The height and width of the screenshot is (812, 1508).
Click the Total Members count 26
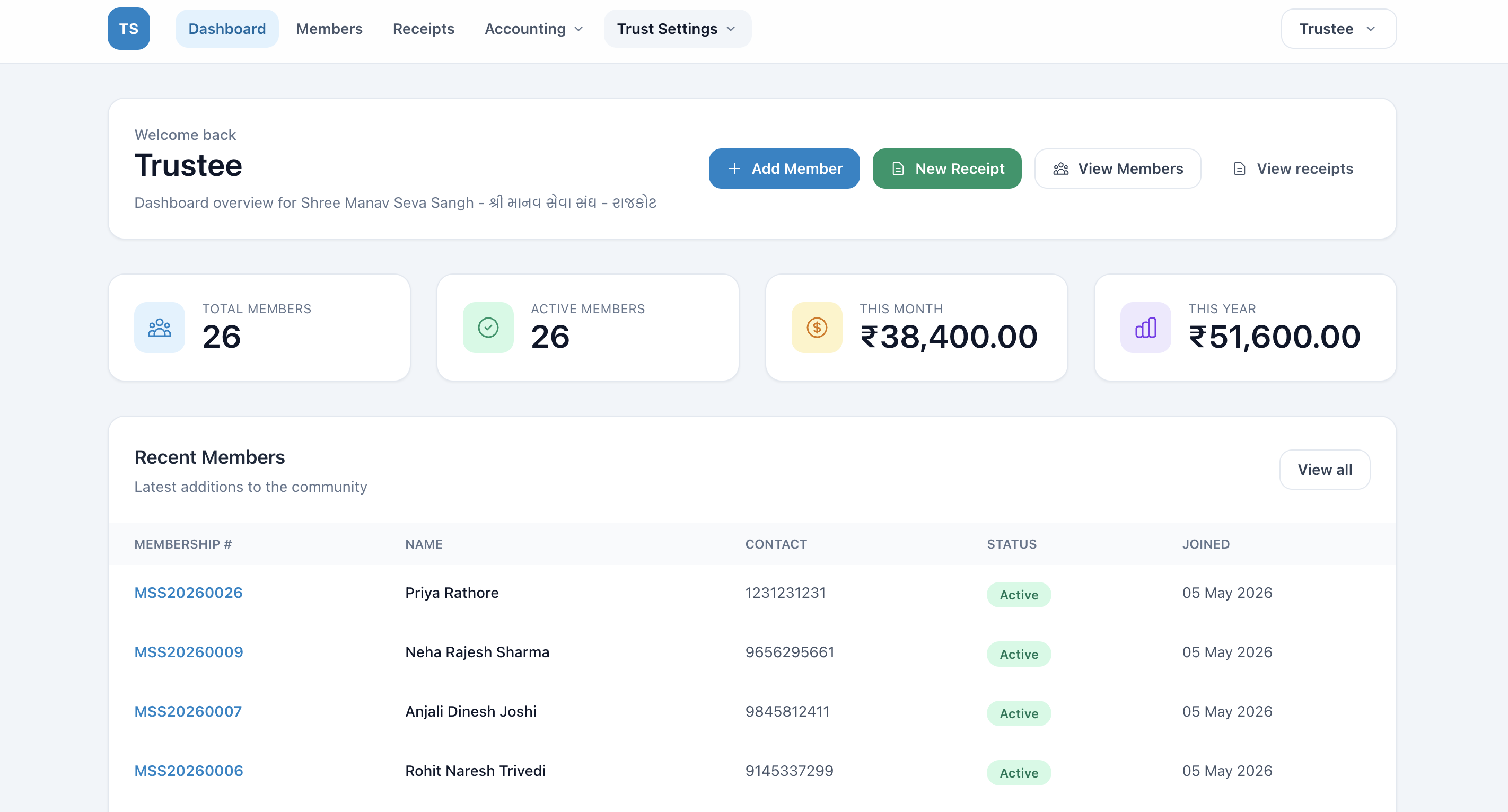pyautogui.click(x=221, y=337)
